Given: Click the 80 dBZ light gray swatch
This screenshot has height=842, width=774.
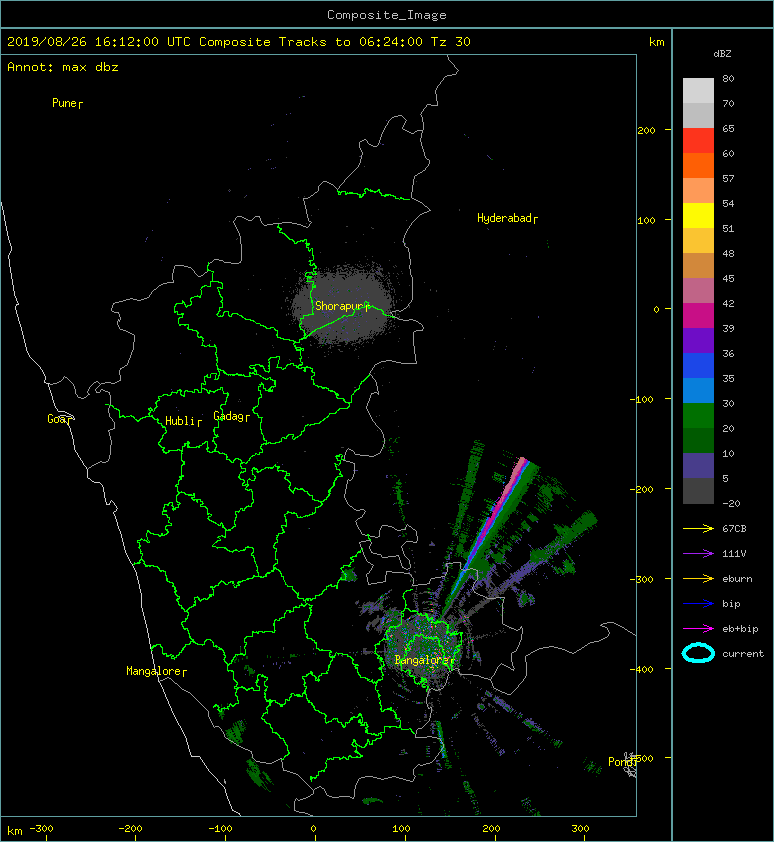Looking at the screenshot, I should click(698, 90).
